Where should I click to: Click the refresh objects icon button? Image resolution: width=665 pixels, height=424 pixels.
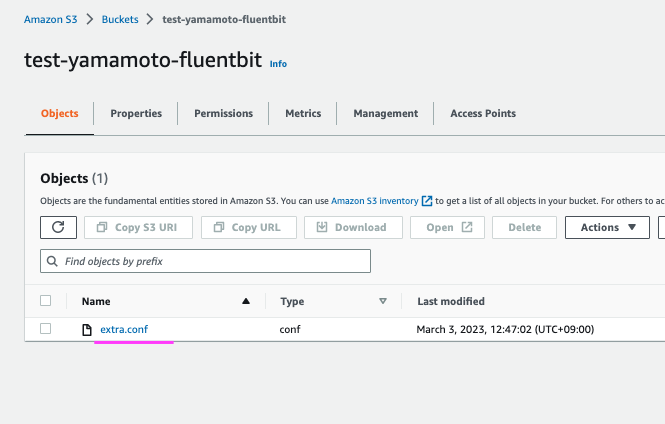[59, 227]
